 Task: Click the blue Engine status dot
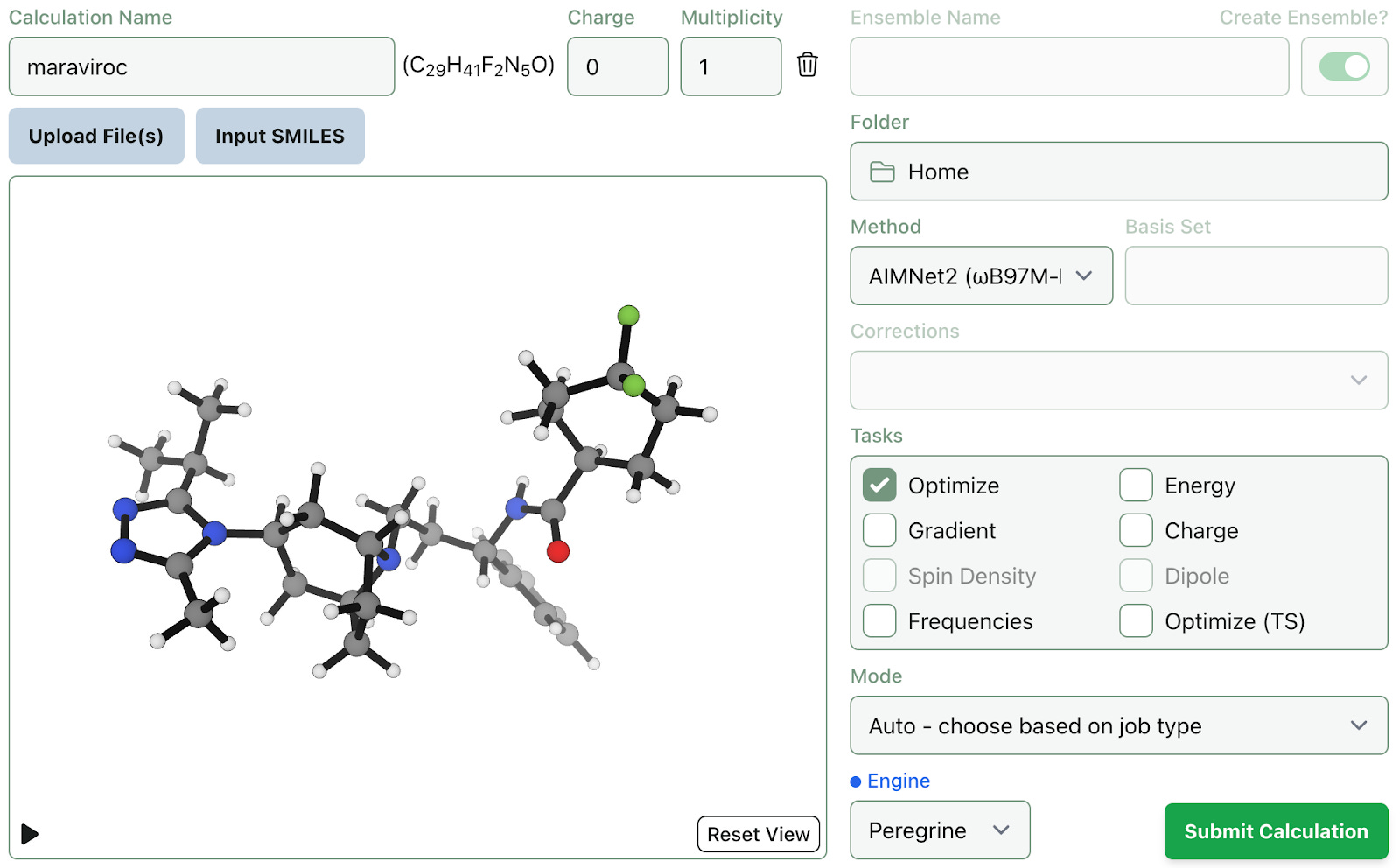(x=855, y=781)
